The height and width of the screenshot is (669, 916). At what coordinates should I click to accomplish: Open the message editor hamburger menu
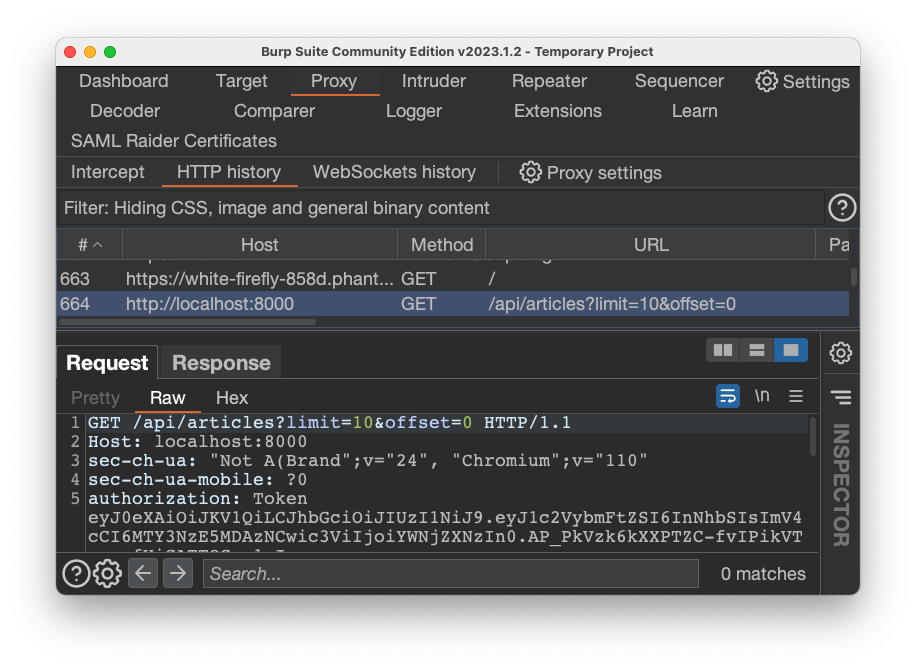pyautogui.click(x=796, y=396)
